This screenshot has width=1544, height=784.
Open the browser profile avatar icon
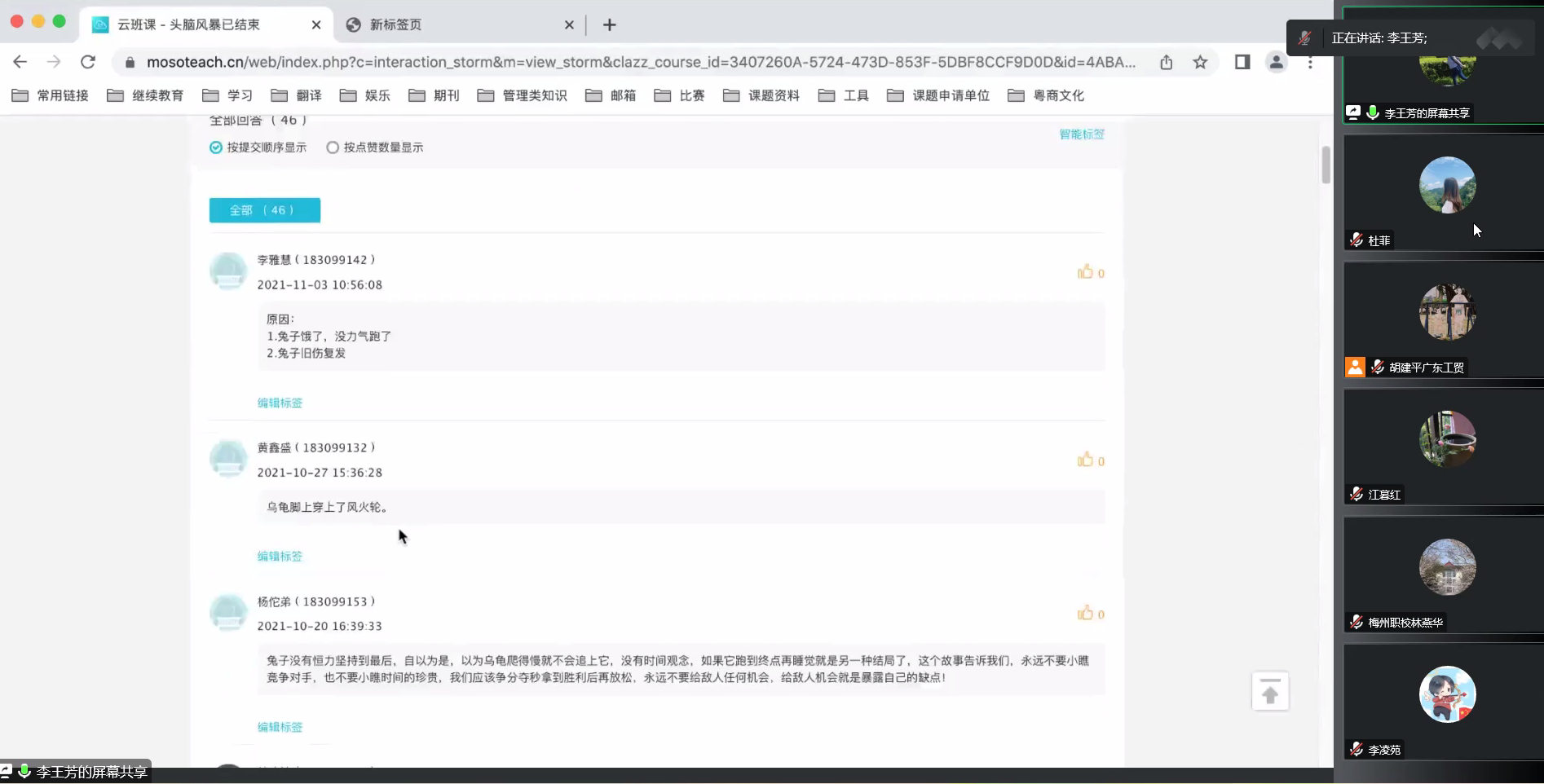(1276, 62)
